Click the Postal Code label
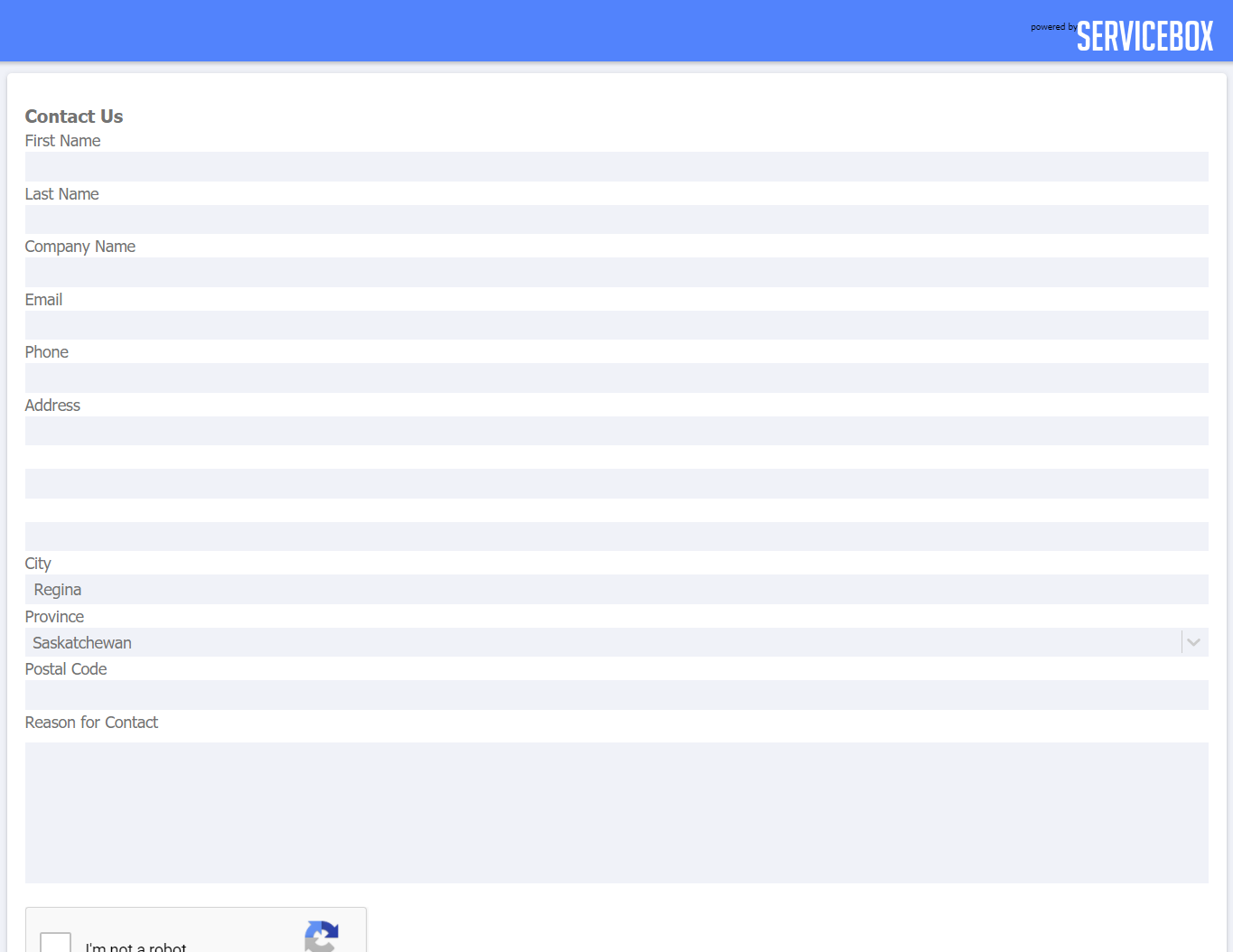The image size is (1233, 952). coord(66,669)
